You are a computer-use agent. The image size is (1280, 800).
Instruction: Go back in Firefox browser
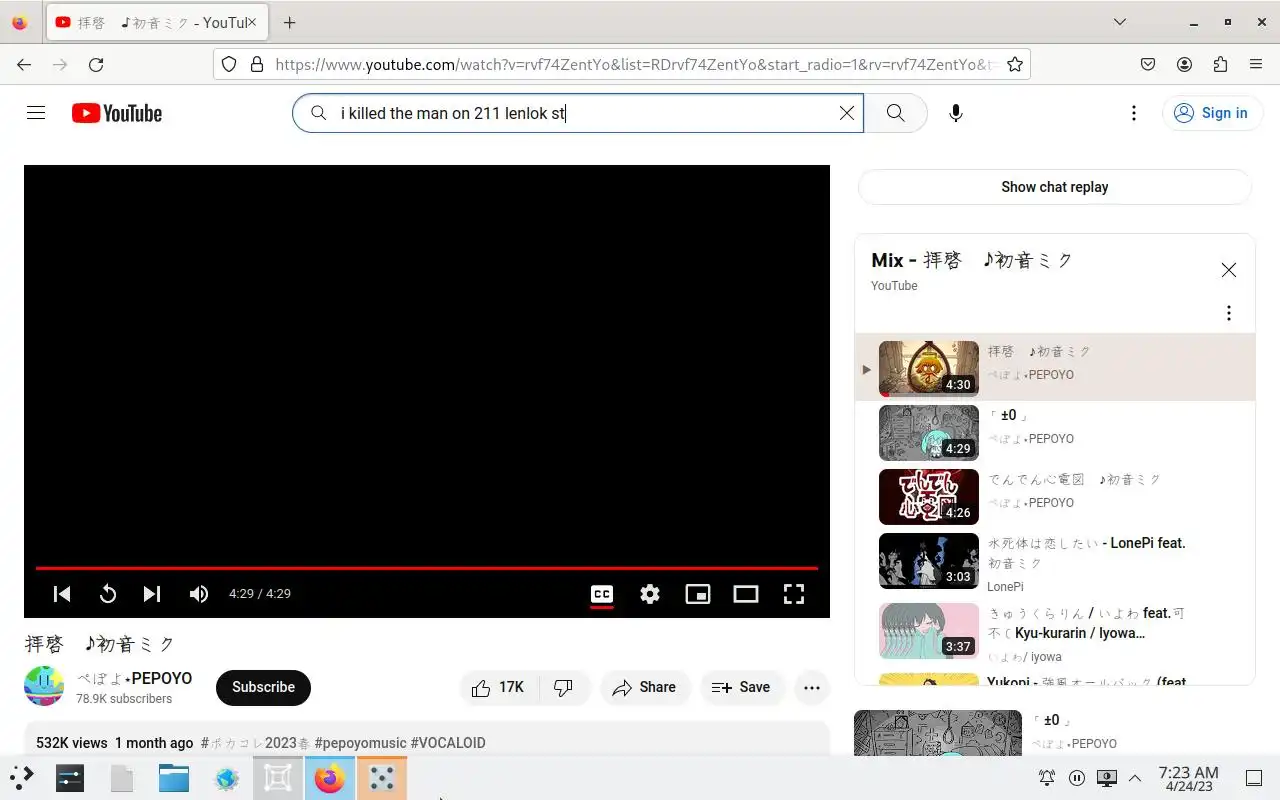[x=24, y=64]
